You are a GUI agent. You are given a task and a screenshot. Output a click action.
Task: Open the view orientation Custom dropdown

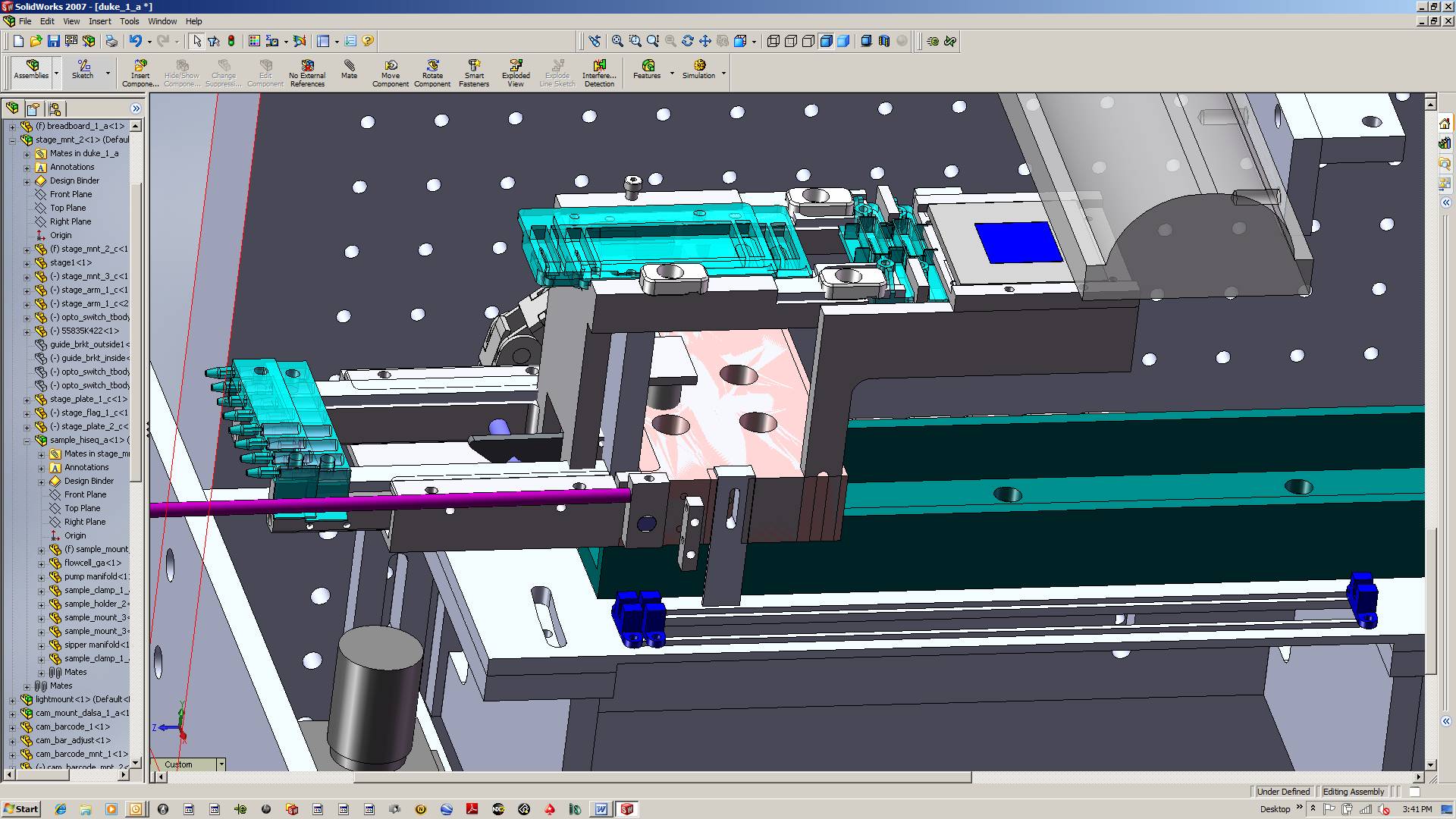tap(221, 764)
